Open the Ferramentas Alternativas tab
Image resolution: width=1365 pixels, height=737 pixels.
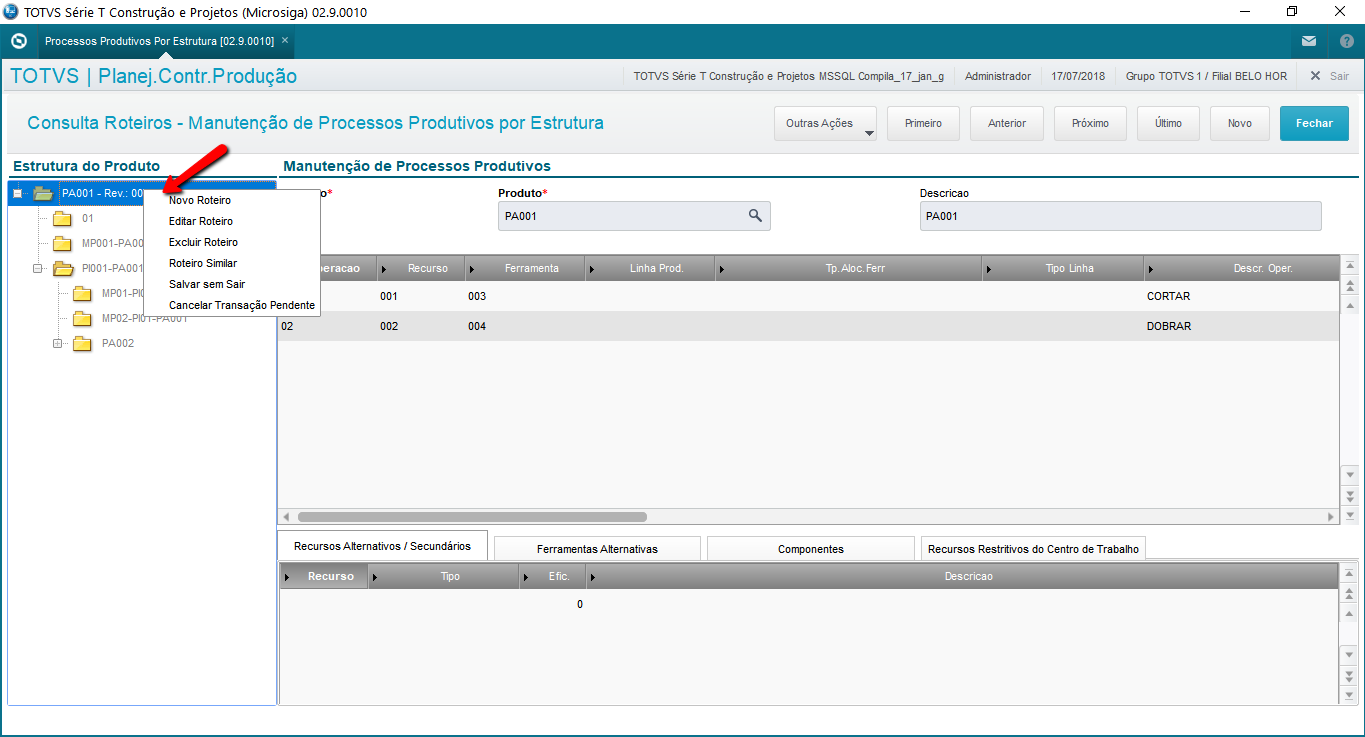point(597,549)
